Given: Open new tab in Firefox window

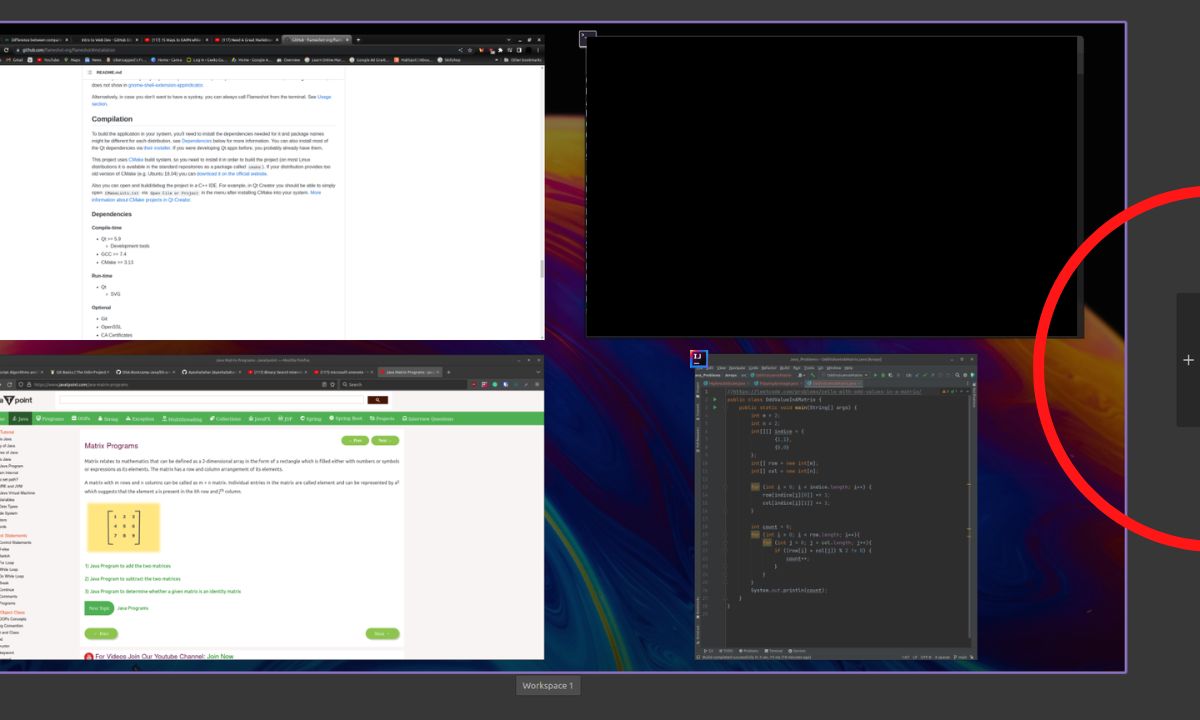Looking at the screenshot, I should click(448, 372).
